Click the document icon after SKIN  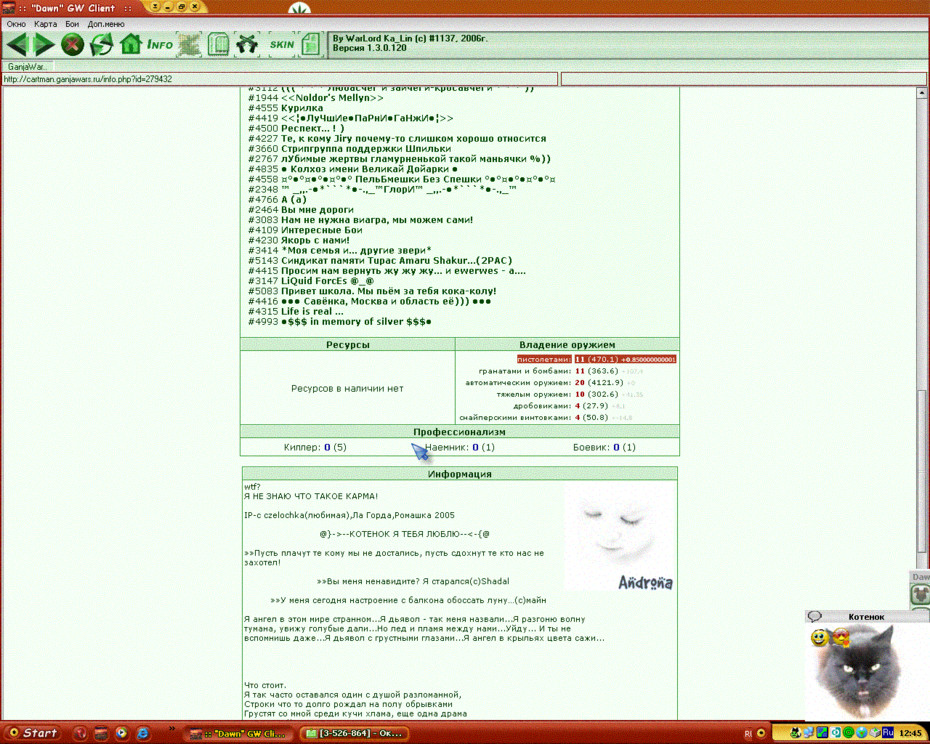click(x=310, y=44)
